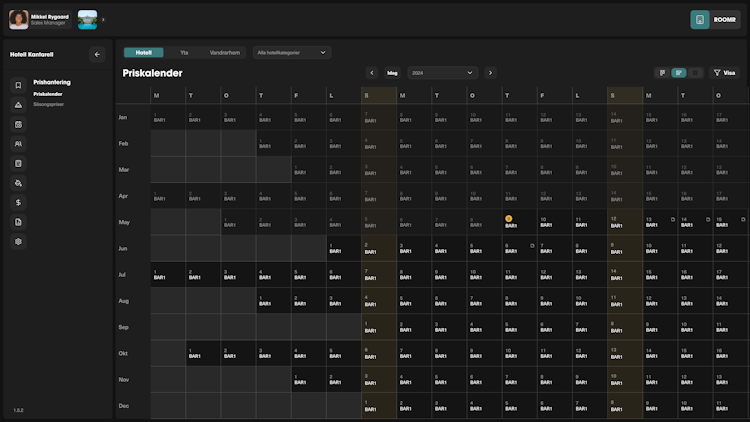750x422 pixels.
Task: Click the yellow marker on May 11
Action: tap(508, 218)
